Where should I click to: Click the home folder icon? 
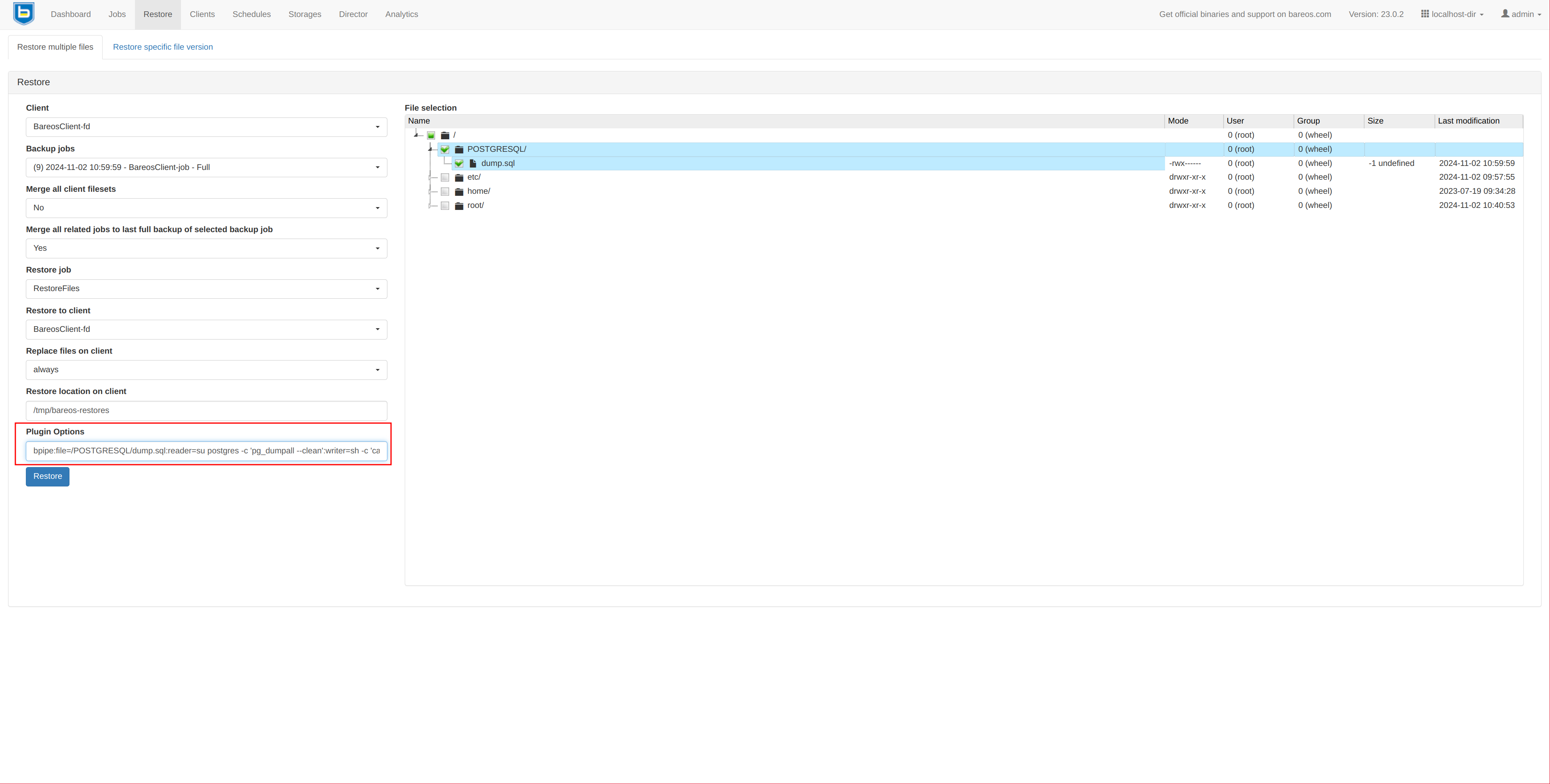pyautogui.click(x=459, y=192)
